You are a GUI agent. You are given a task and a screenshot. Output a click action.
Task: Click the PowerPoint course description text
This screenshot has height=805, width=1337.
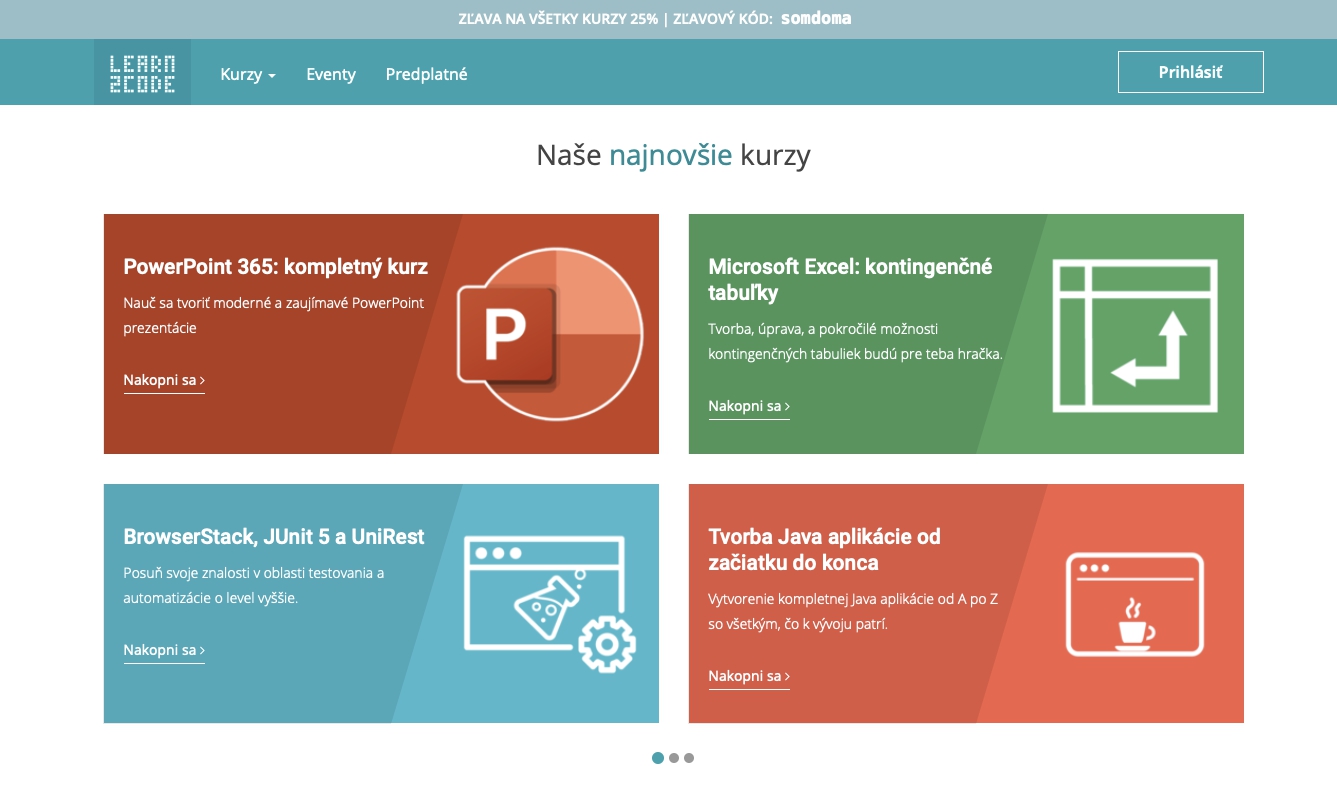[274, 315]
